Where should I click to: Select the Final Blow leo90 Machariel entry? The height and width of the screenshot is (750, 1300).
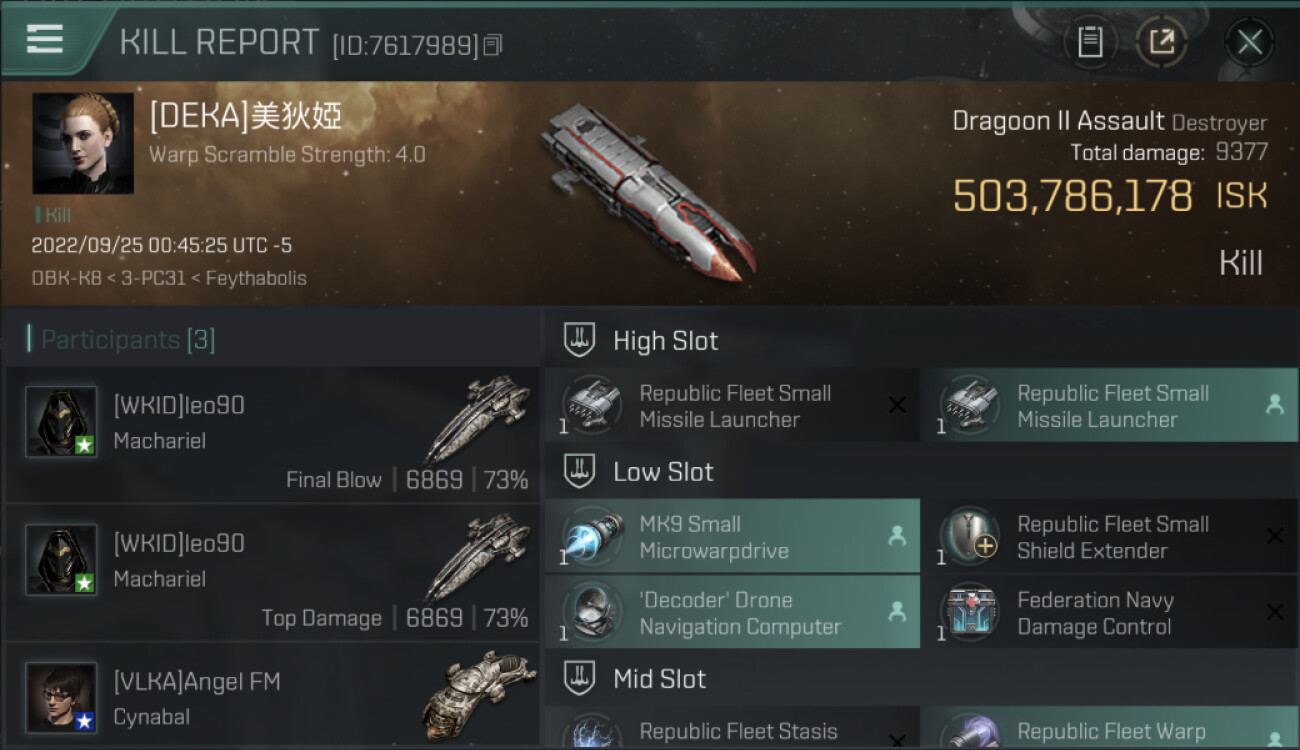click(x=272, y=435)
